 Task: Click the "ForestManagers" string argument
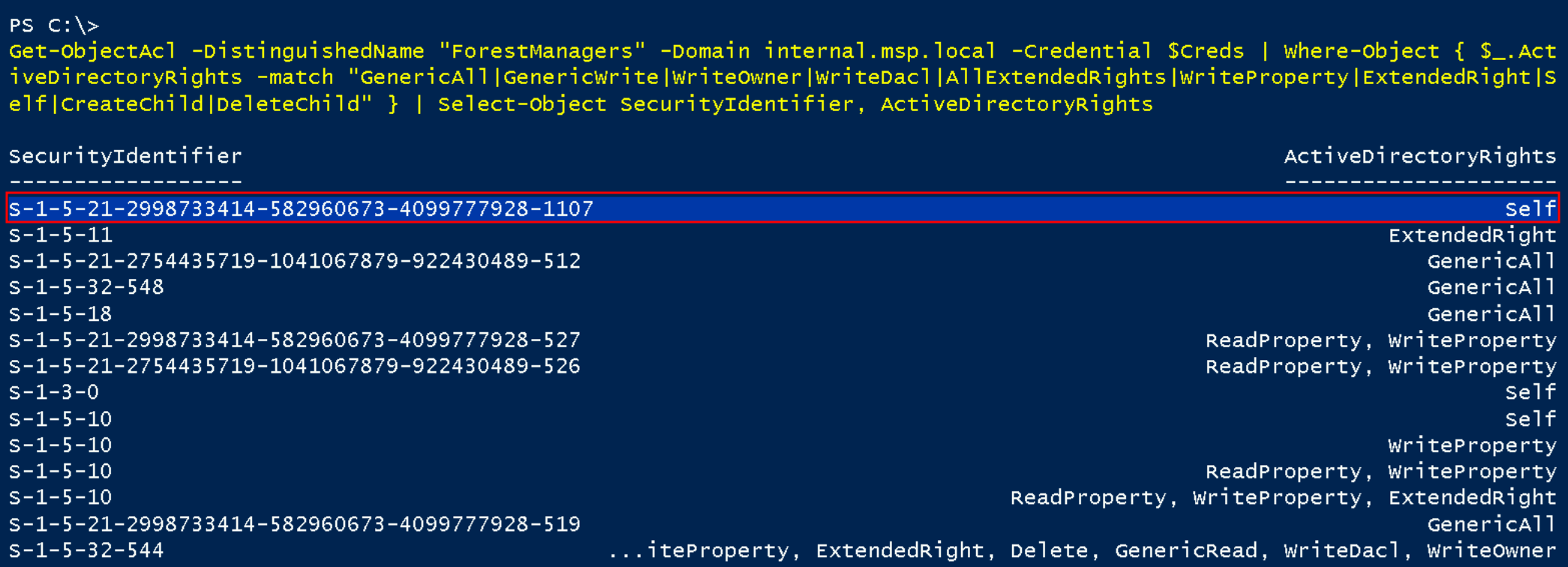pyautogui.click(x=542, y=51)
